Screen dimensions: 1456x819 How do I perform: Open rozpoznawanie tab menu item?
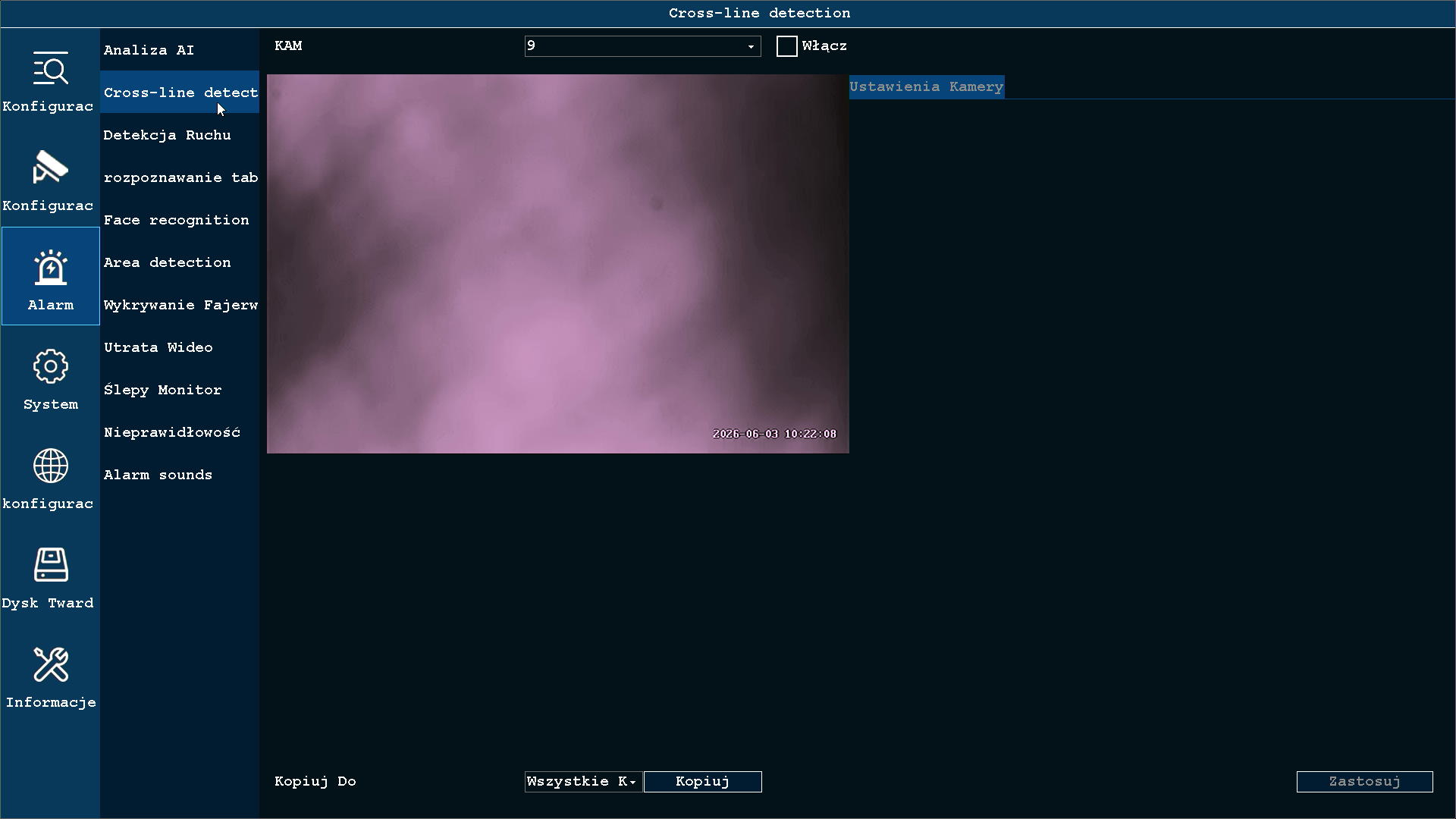point(180,177)
